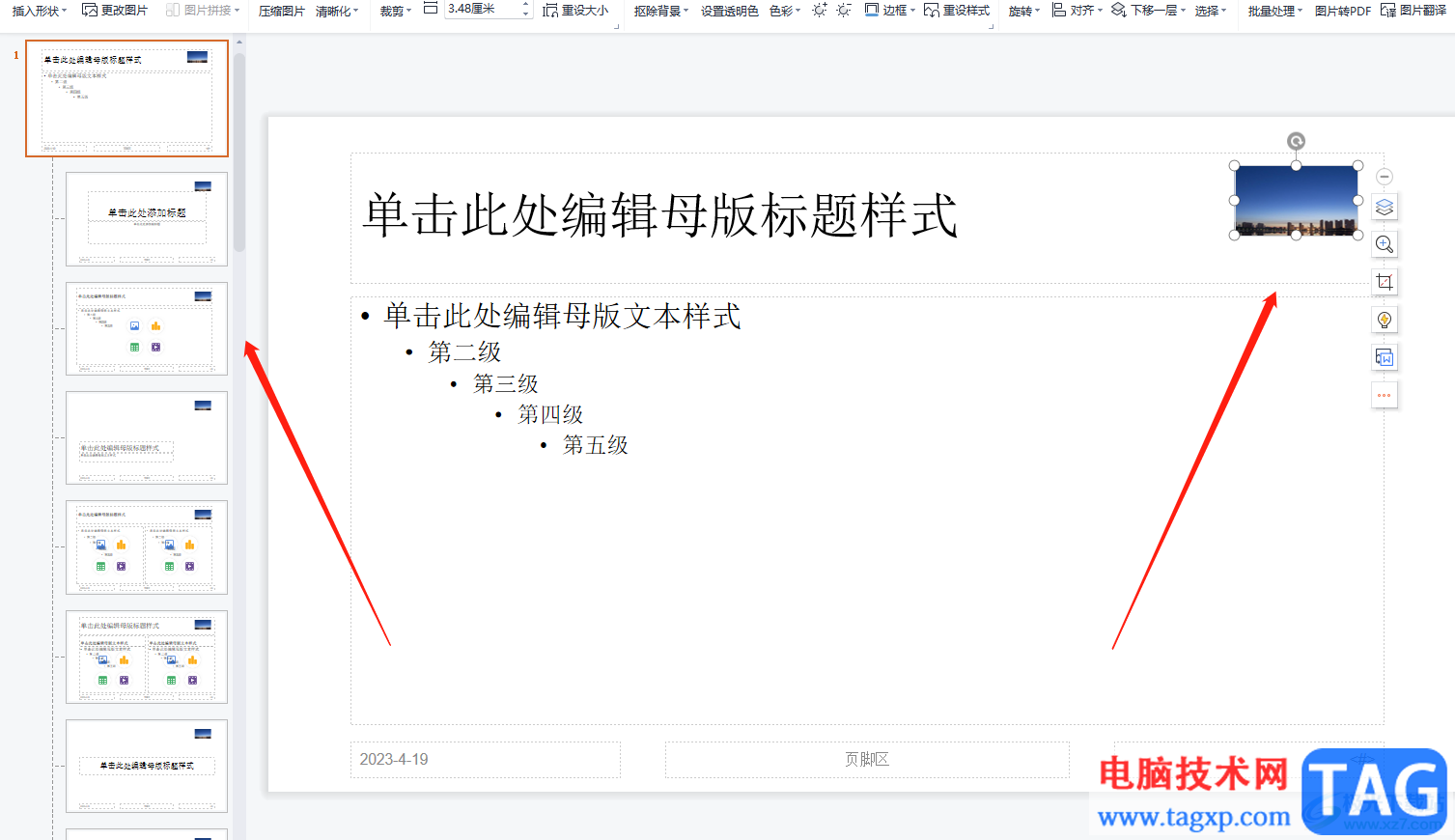
Task: Decrease the height with the down stepper arrow
Action: pyautogui.click(x=526, y=14)
